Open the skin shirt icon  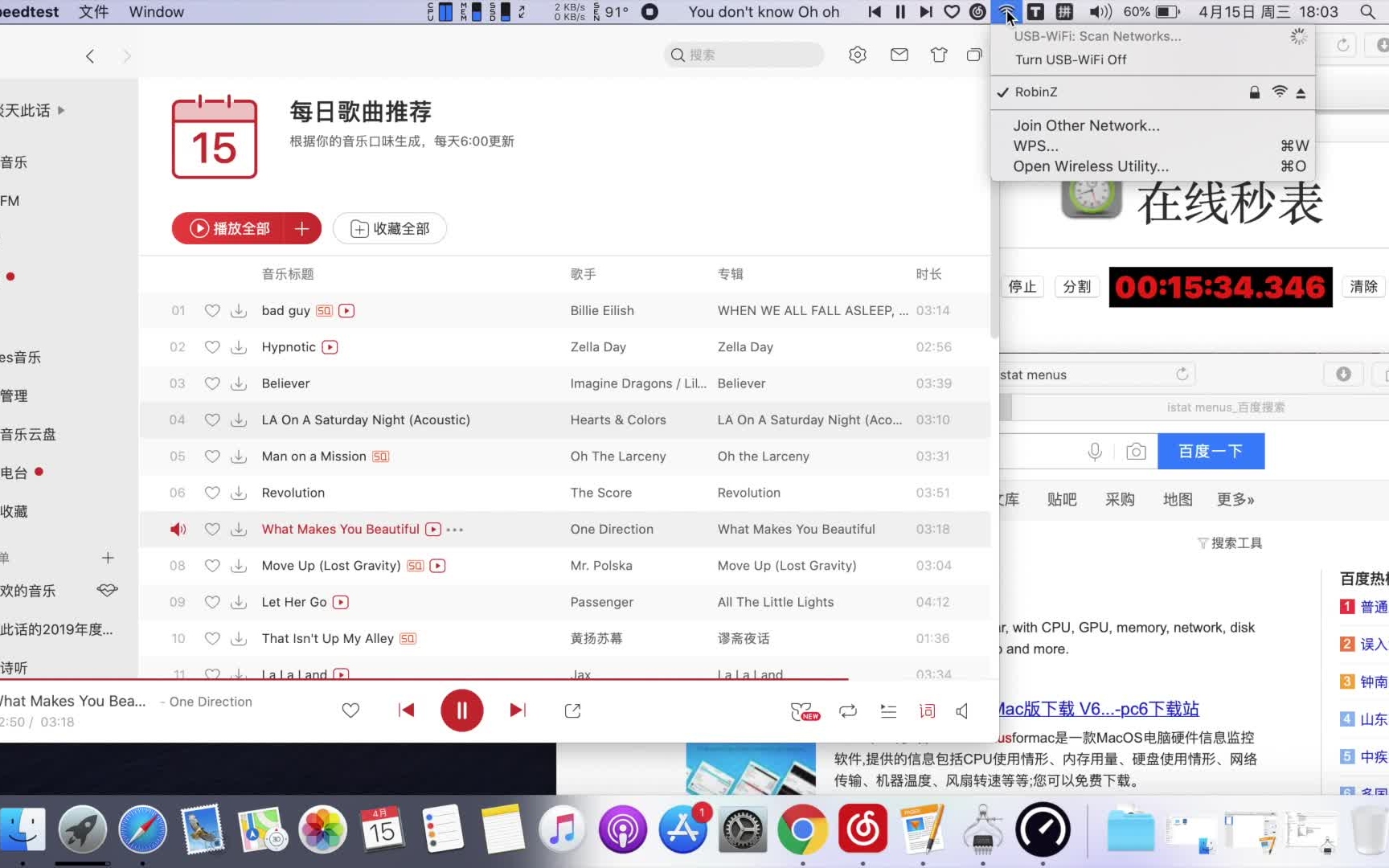[939, 55]
